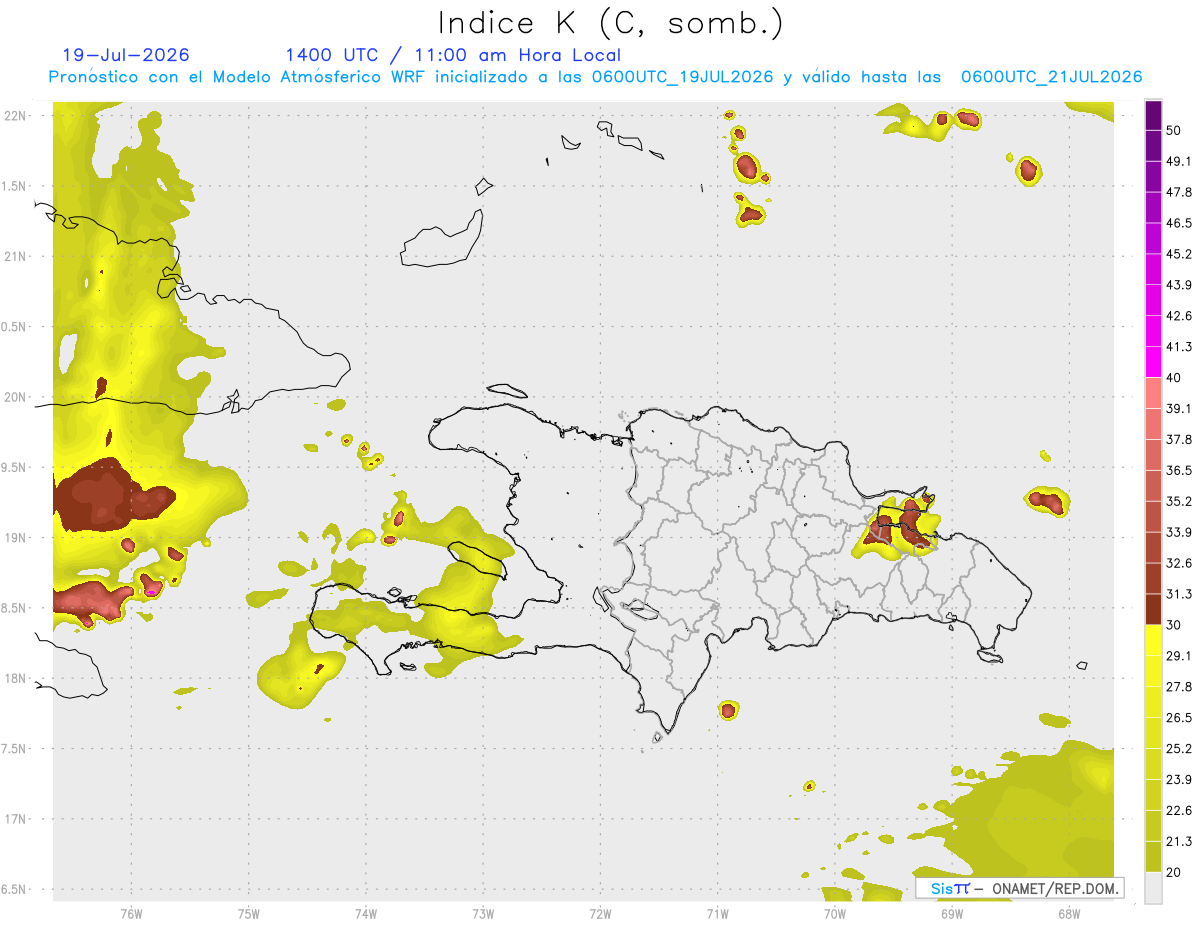
Task: Pick the bright yellow swatch between 29.1 and 30
Action: coord(1153,640)
